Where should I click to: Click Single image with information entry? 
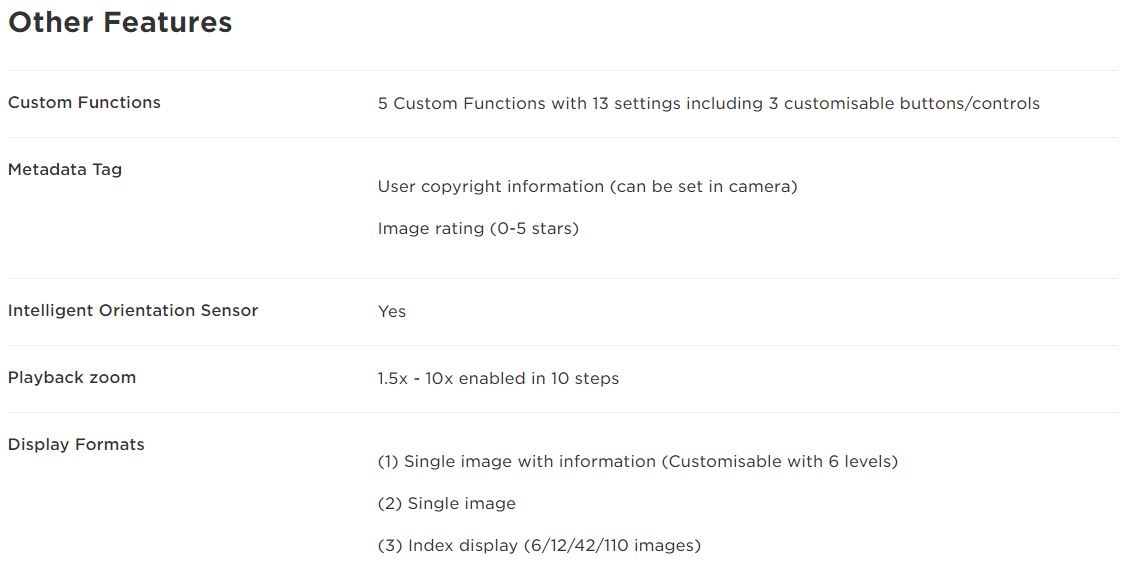click(x=638, y=461)
